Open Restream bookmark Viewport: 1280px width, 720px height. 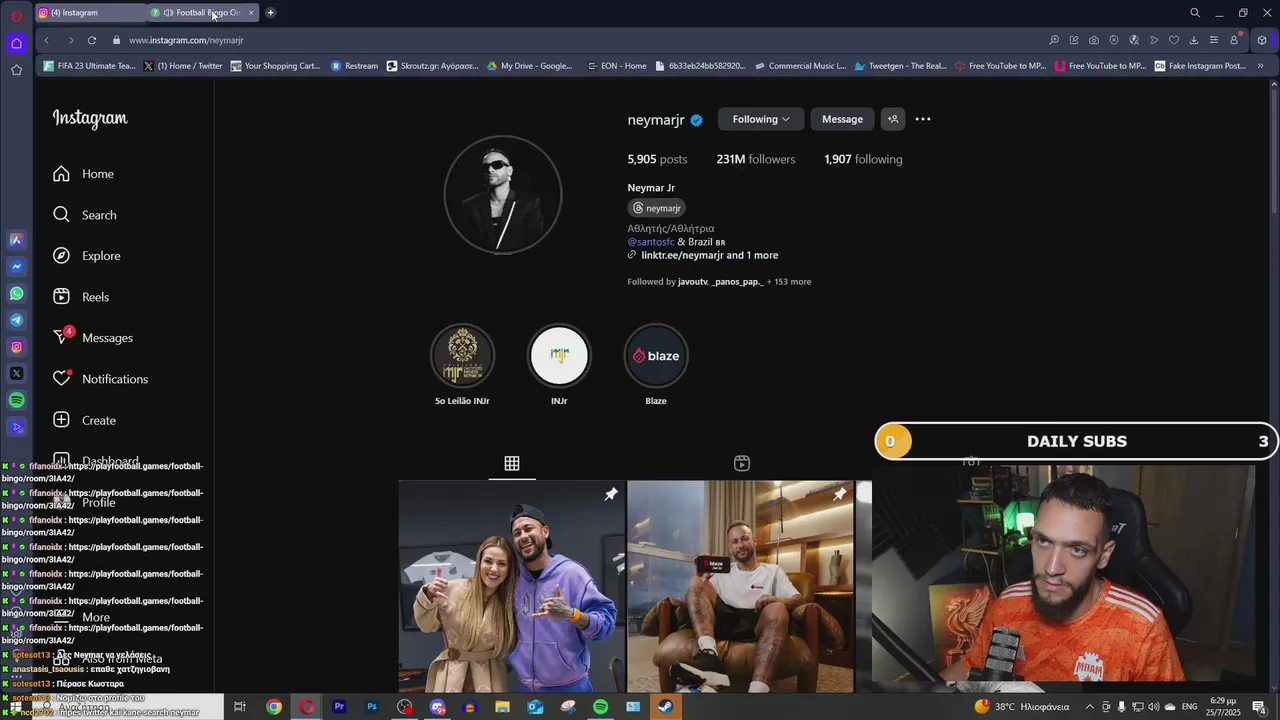(x=354, y=66)
